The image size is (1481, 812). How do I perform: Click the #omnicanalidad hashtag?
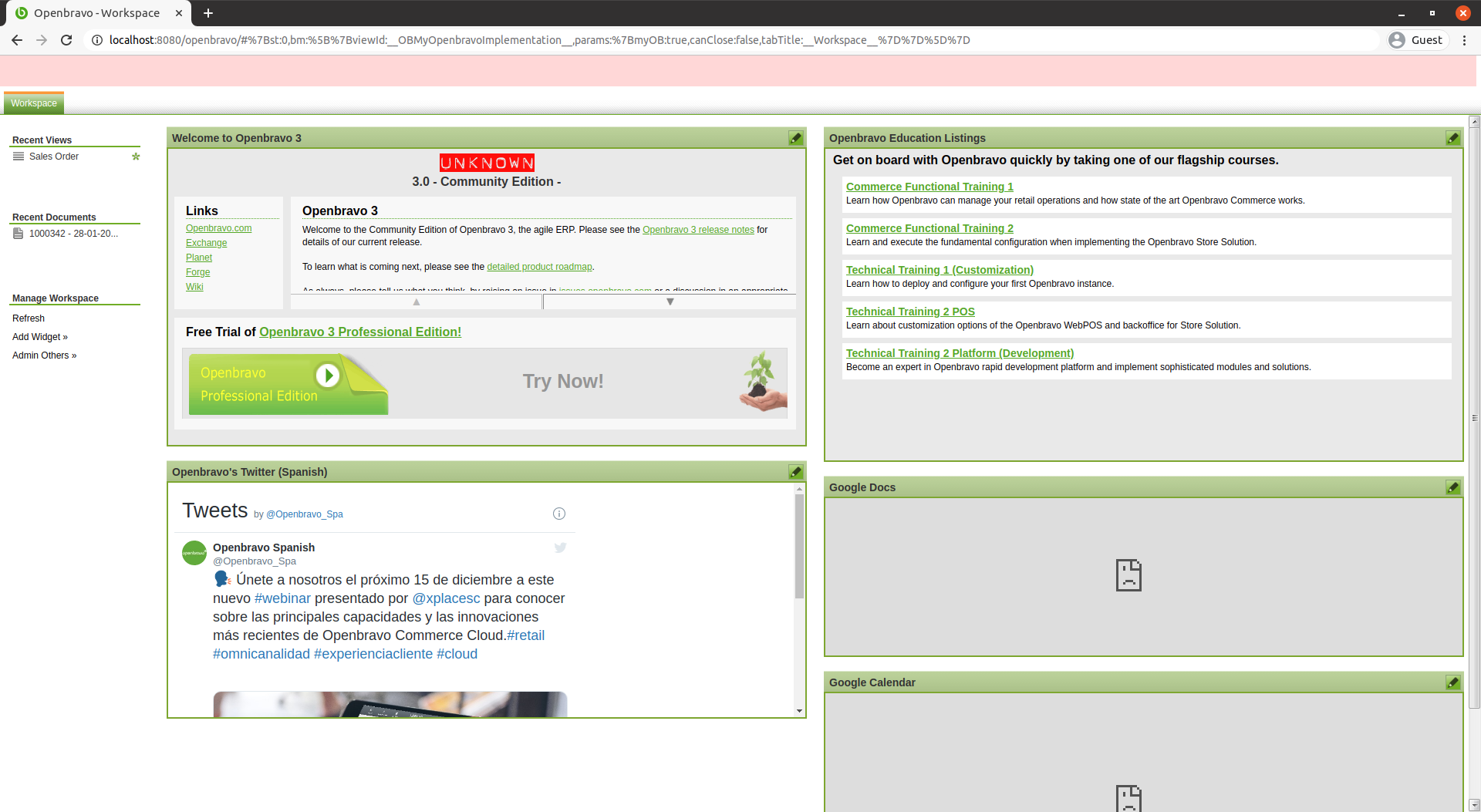click(261, 654)
